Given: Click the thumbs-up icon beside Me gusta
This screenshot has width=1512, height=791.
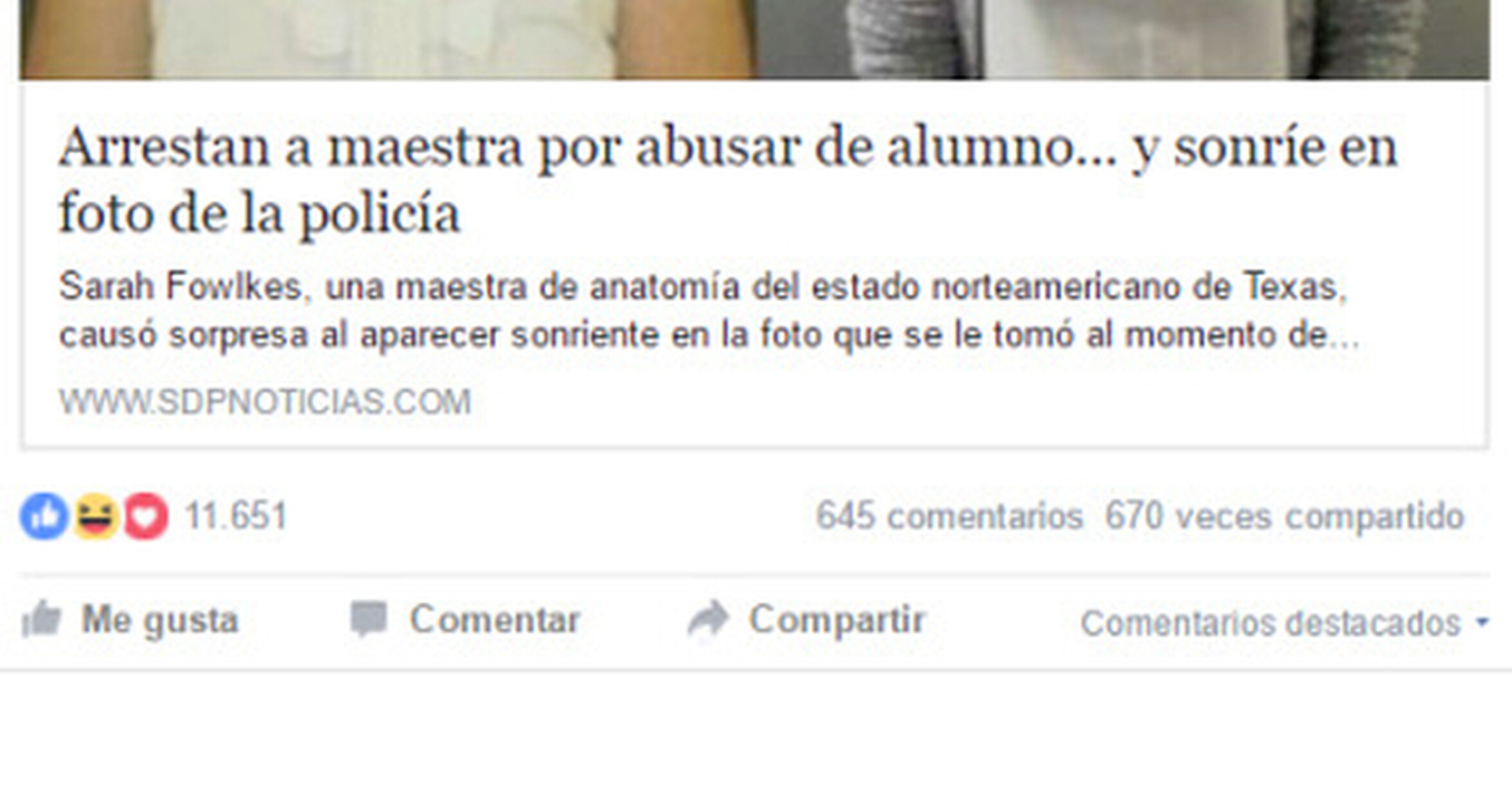Looking at the screenshot, I should click(x=41, y=619).
